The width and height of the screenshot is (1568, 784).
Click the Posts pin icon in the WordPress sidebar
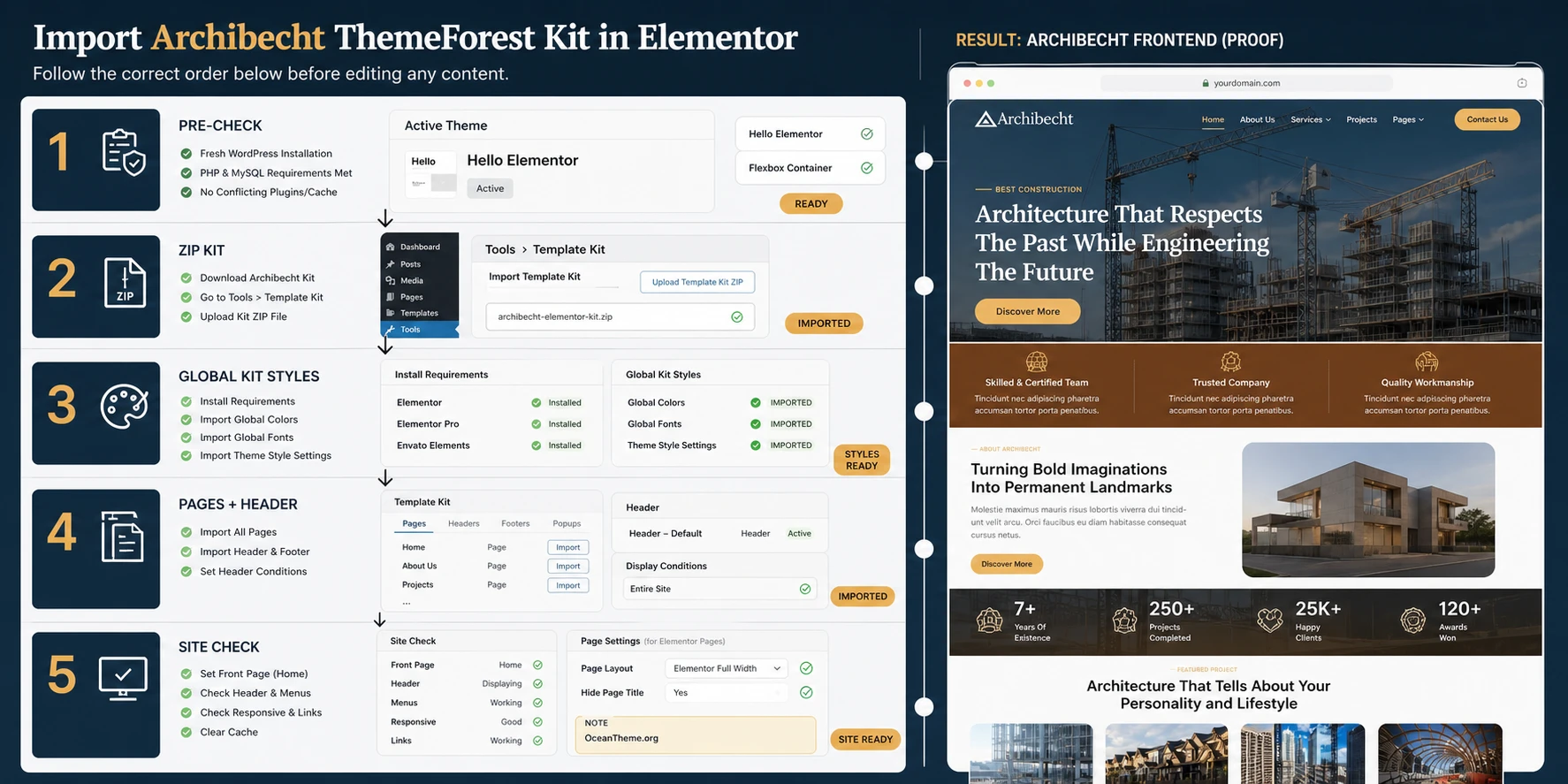(390, 263)
